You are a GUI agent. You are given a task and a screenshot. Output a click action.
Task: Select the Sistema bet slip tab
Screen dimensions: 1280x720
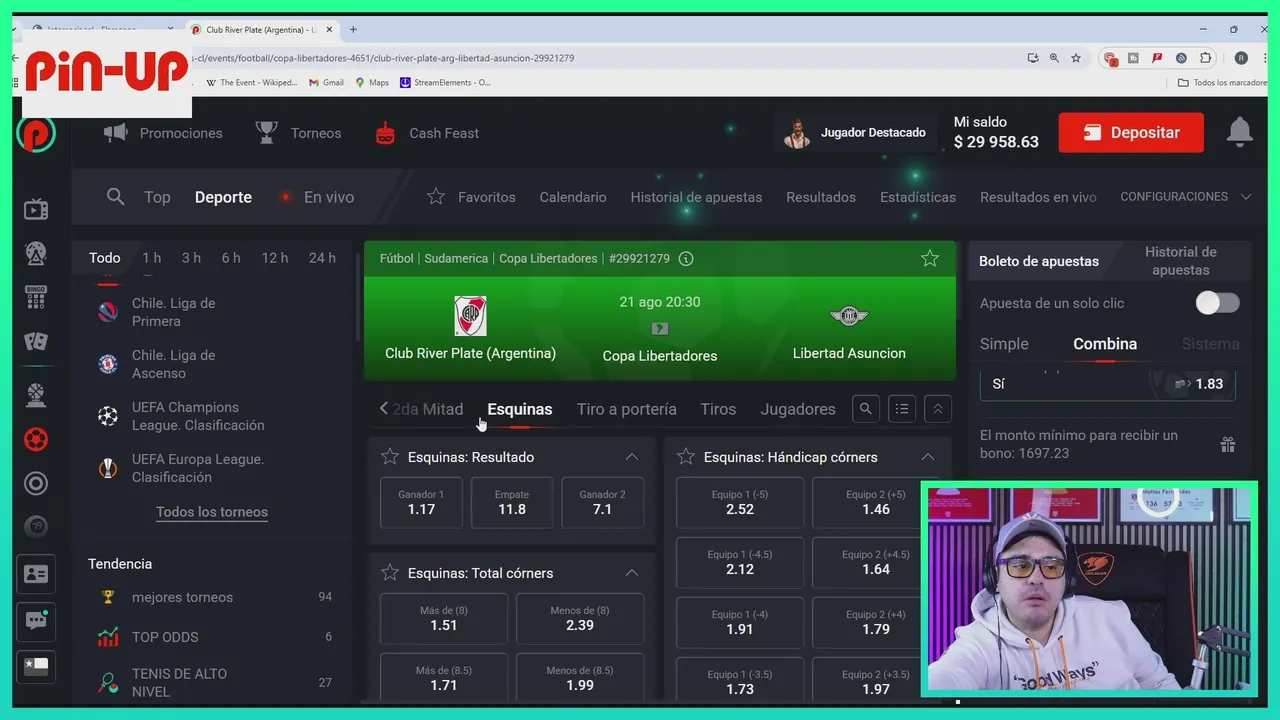(1210, 344)
